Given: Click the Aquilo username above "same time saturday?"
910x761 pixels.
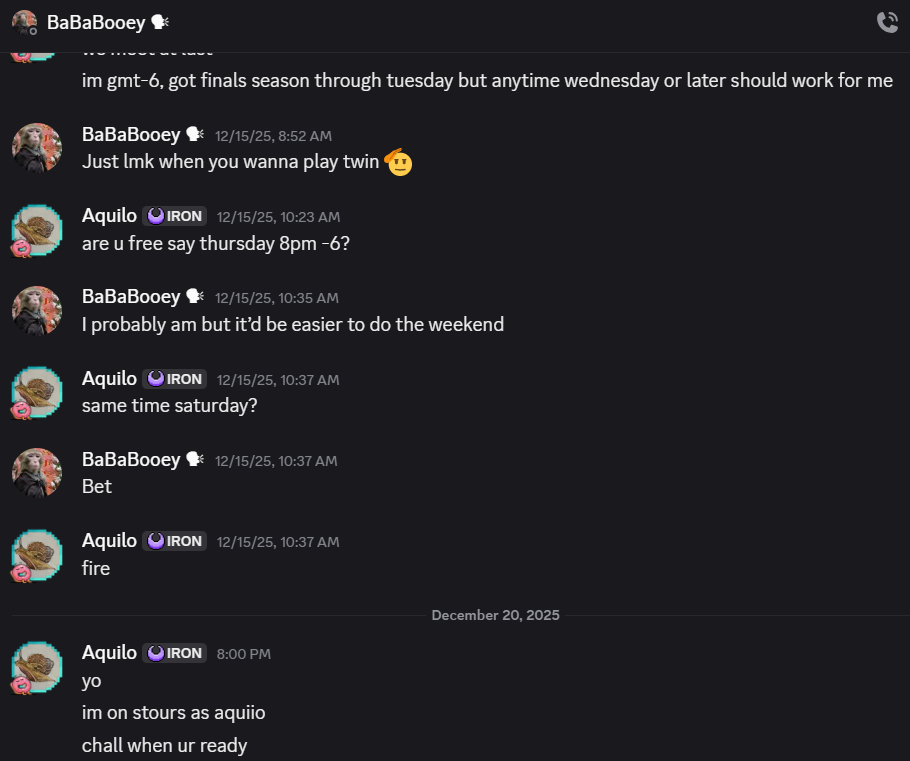Looking at the screenshot, I should (x=109, y=379).
